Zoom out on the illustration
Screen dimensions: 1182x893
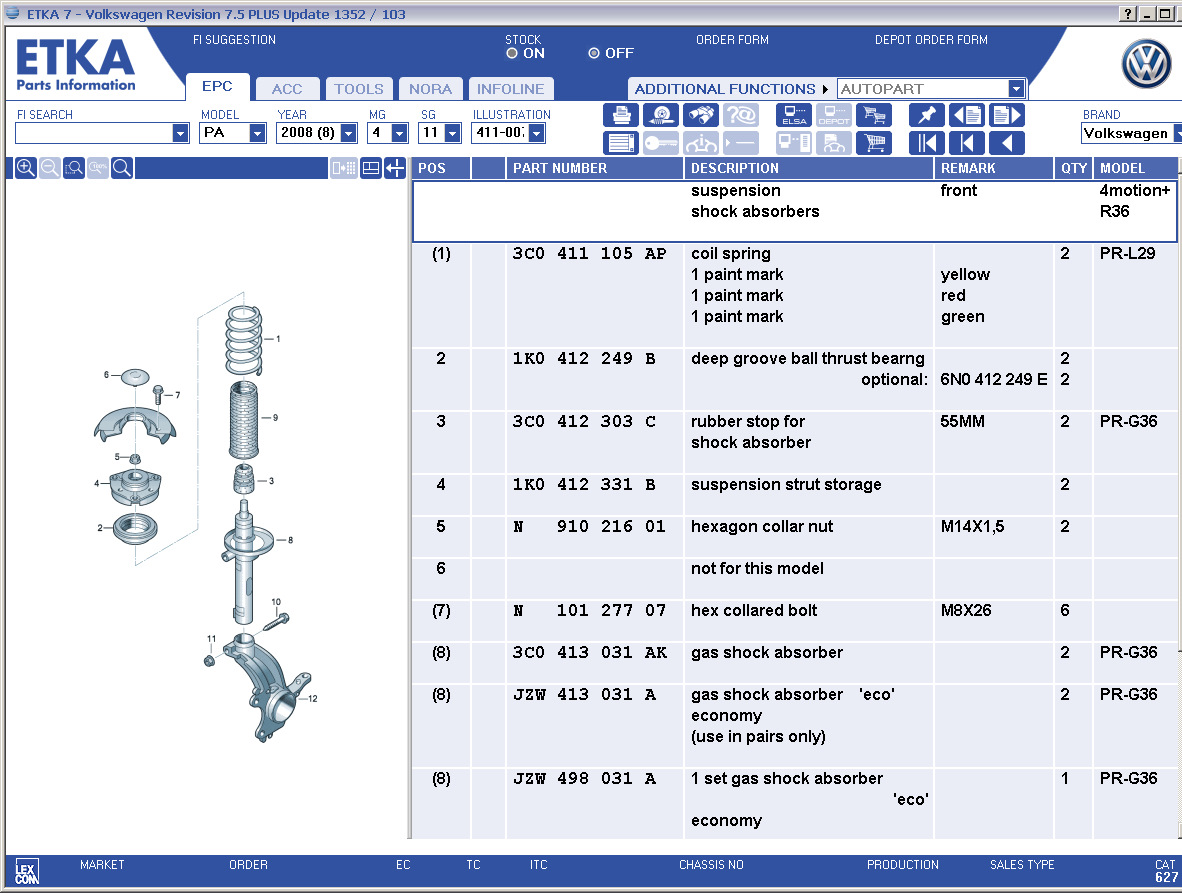50,168
